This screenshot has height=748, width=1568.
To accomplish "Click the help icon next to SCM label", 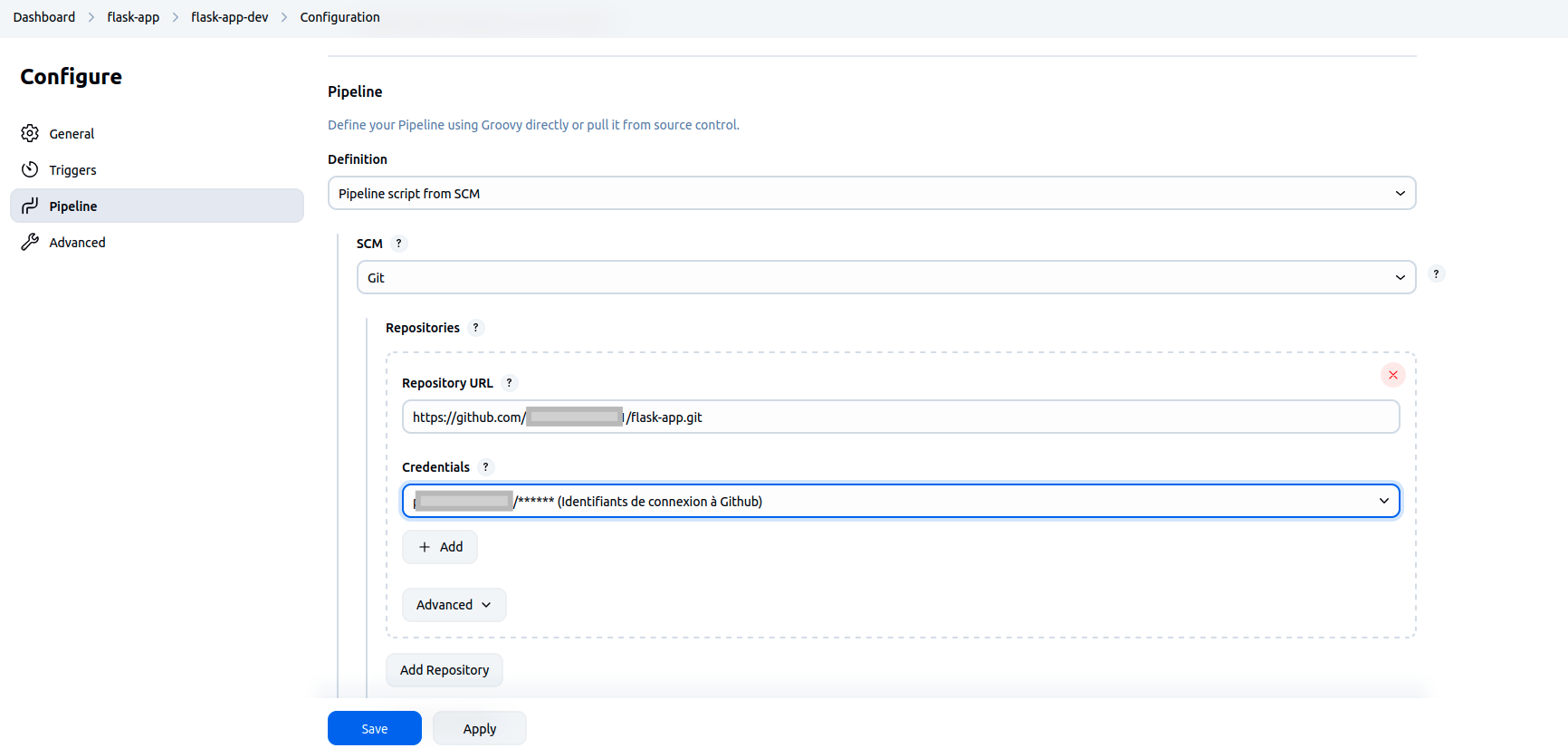I will pos(398,244).
